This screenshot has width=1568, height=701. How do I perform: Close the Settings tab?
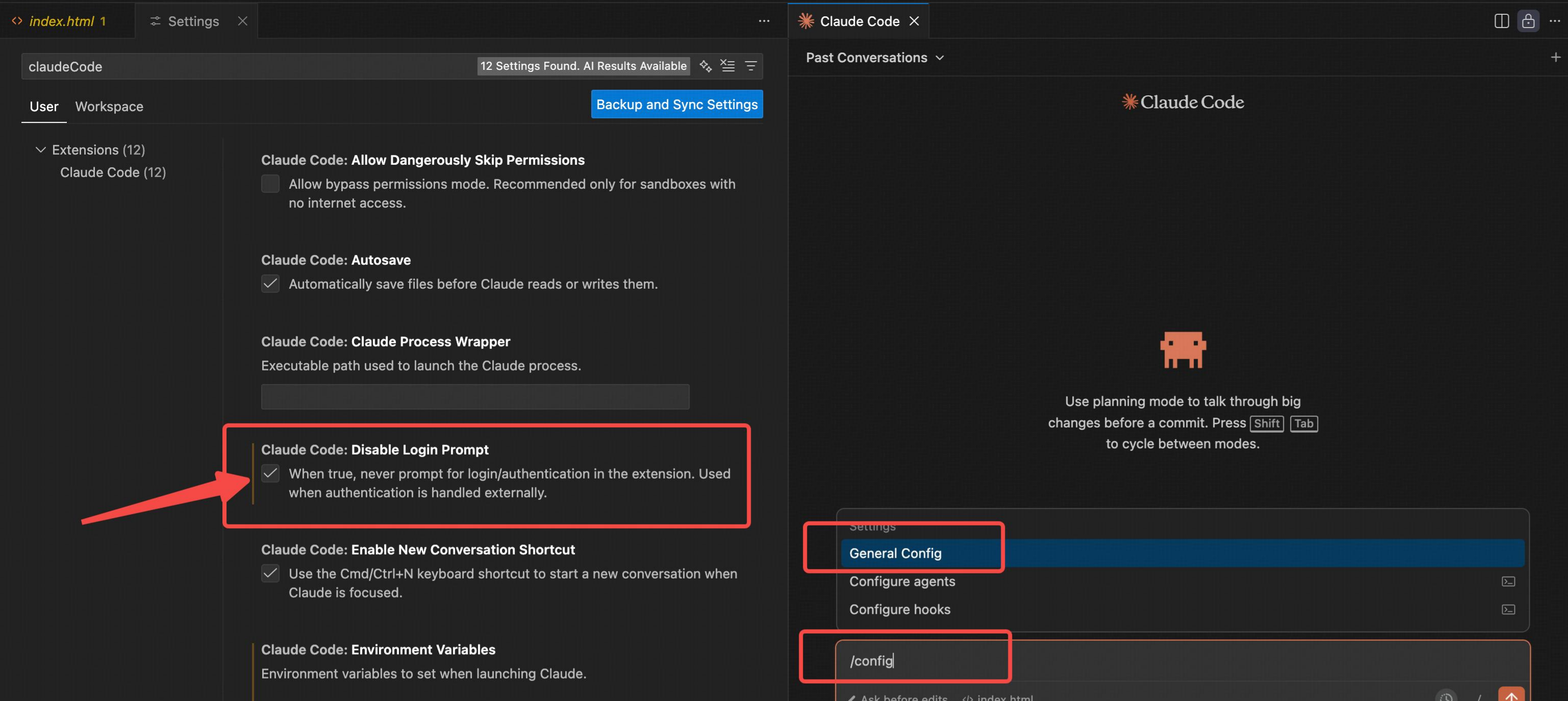pyautogui.click(x=242, y=21)
